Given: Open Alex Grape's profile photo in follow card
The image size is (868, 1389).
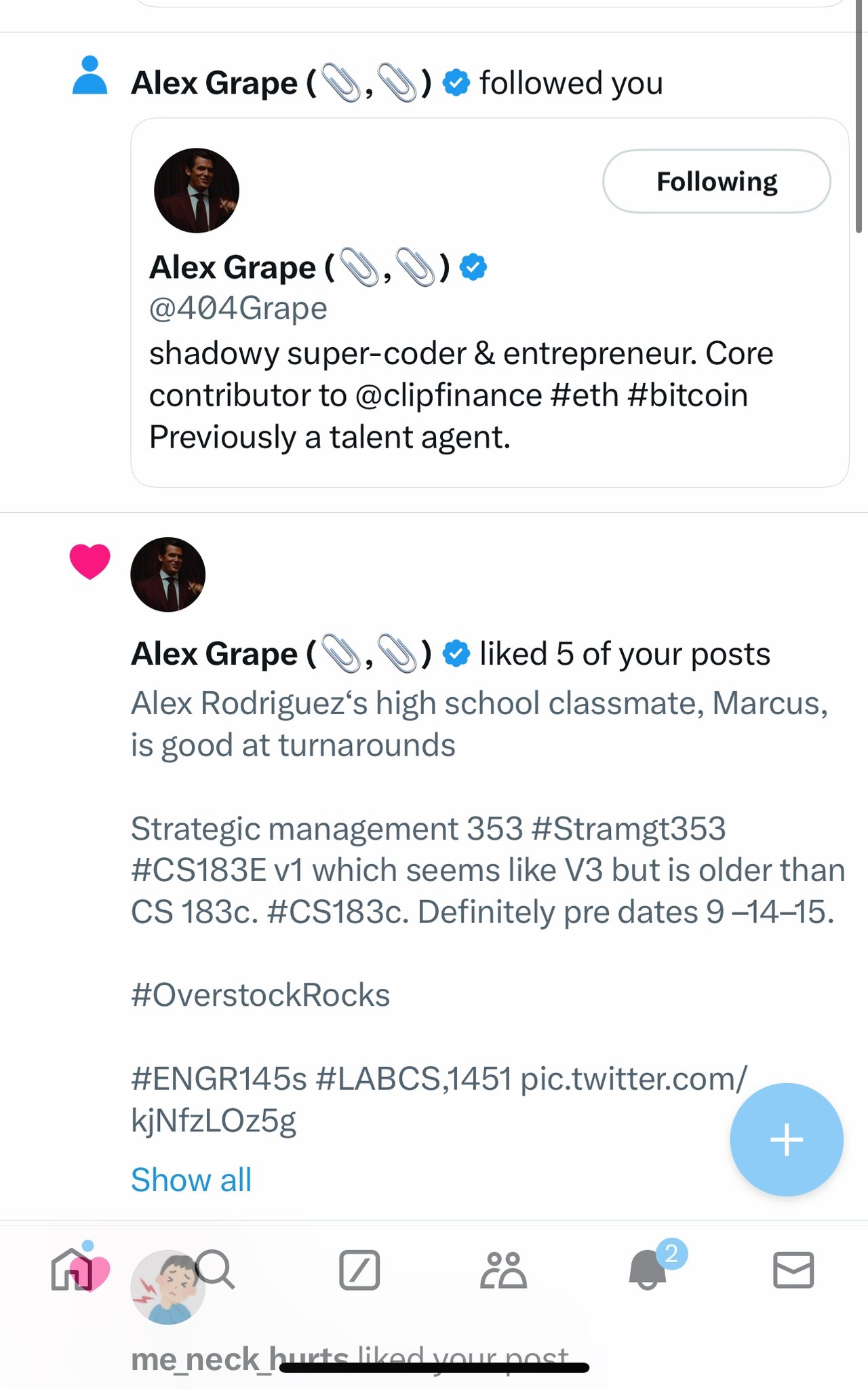Looking at the screenshot, I should point(197,191).
